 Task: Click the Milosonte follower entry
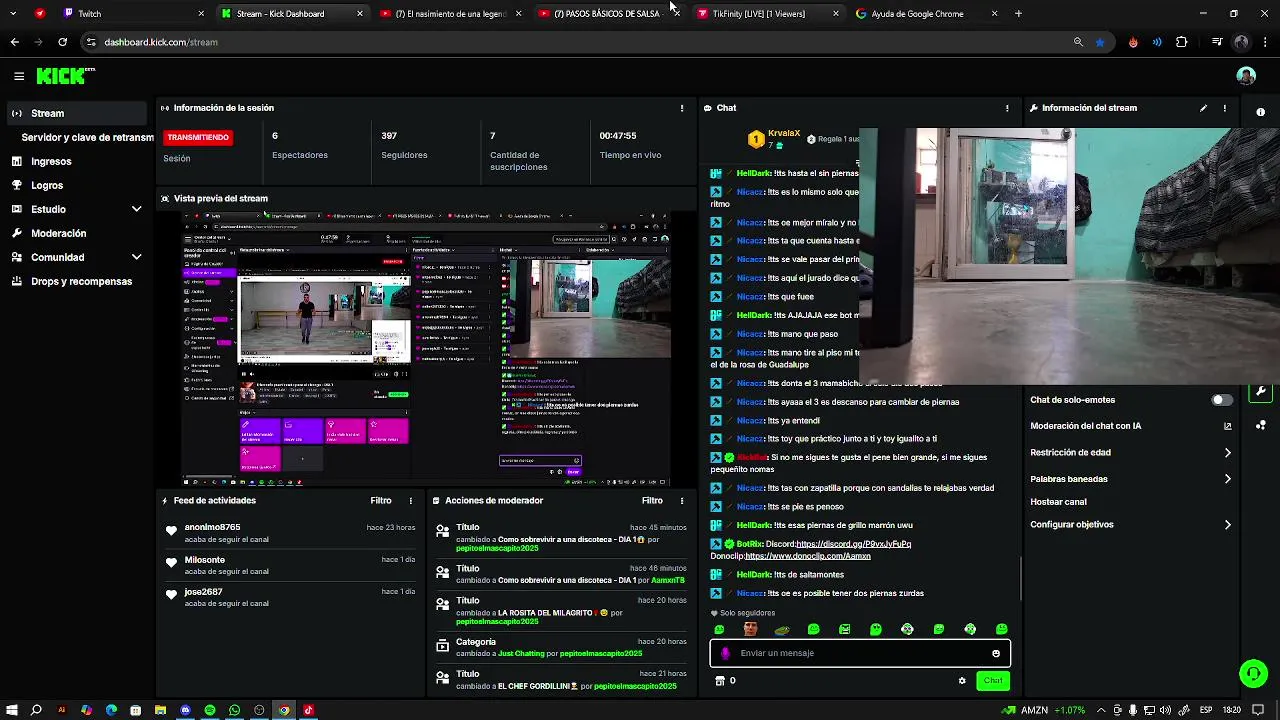(290, 565)
